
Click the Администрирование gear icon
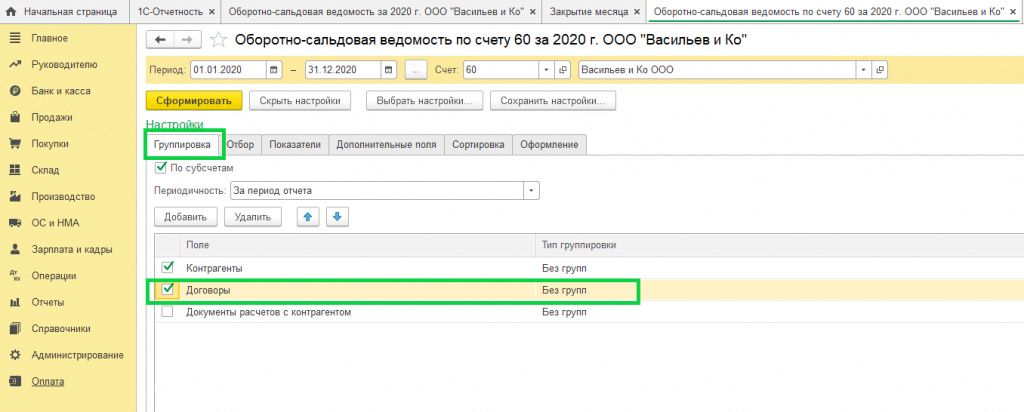15,355
